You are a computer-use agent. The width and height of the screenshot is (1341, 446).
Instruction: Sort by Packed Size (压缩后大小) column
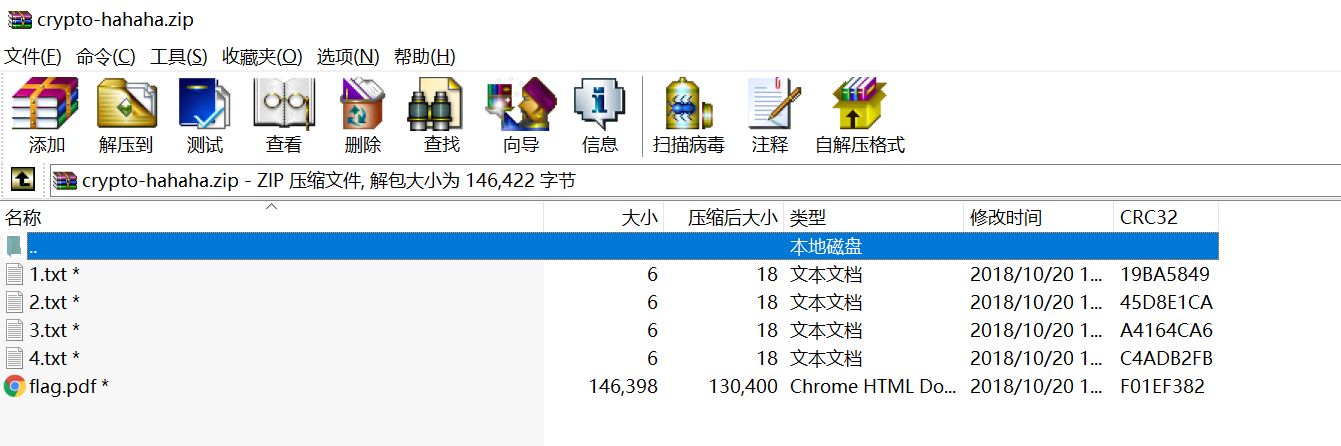[x=724, y=218]
